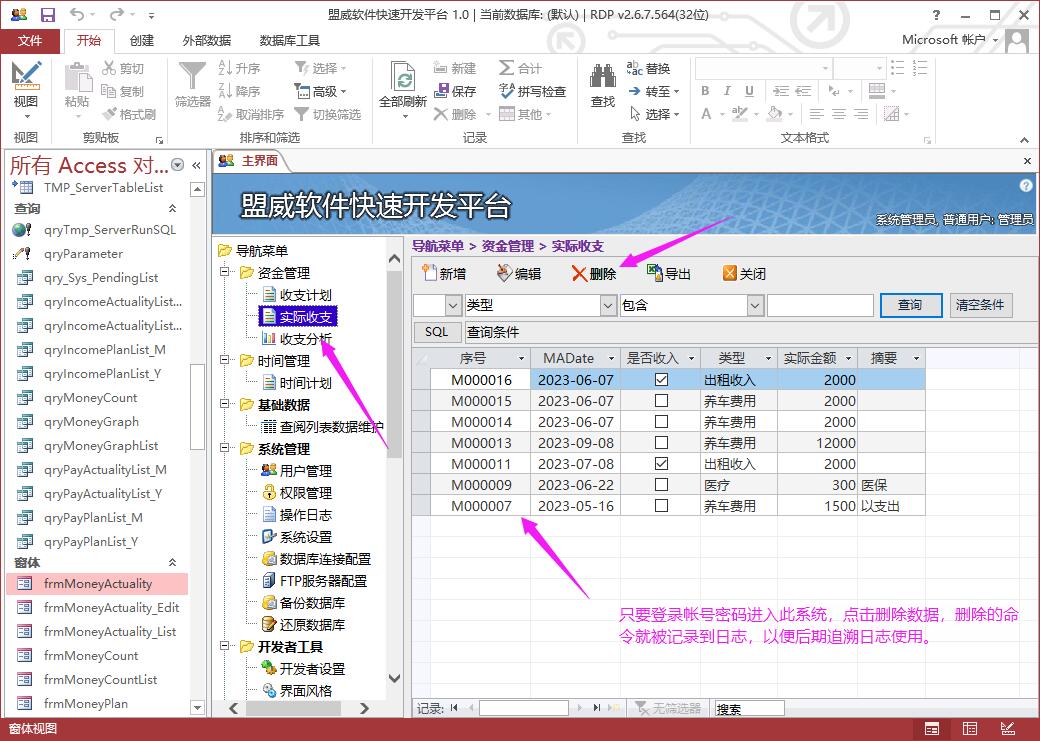Toggle 是否收入 checkbox for row M000013
The height and width of the screenshot is (741, 1040).
coord(661,442)
